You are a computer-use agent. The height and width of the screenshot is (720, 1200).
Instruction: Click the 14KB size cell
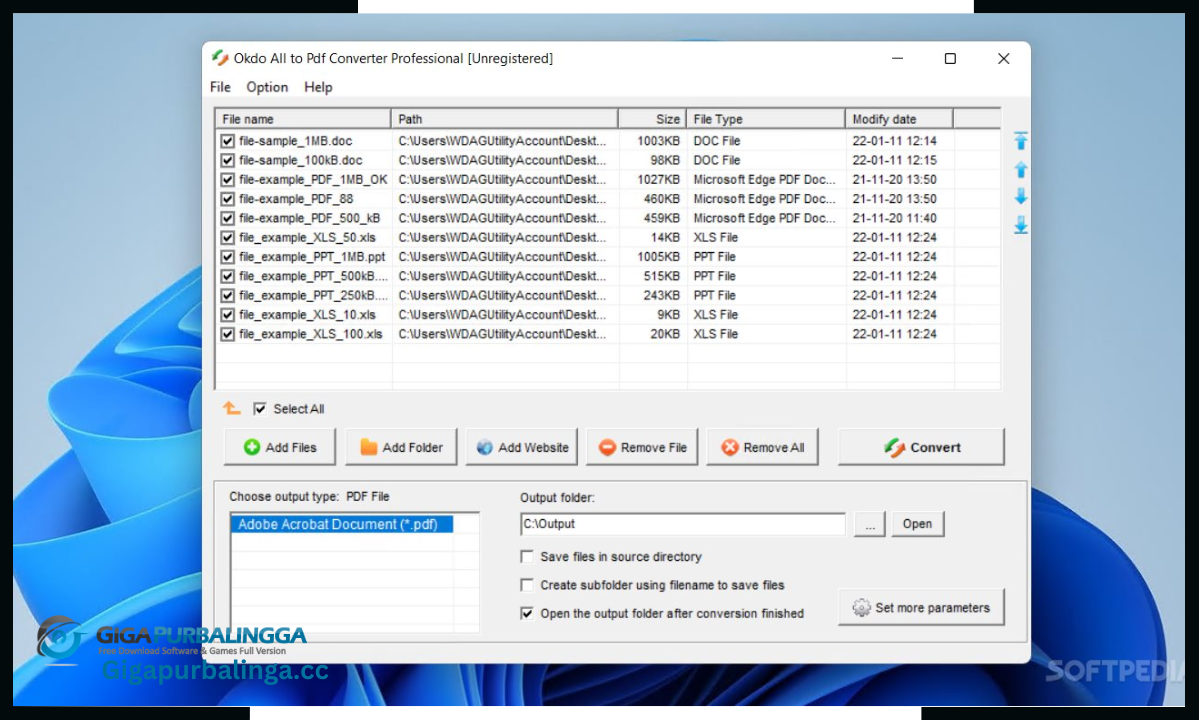664,238
